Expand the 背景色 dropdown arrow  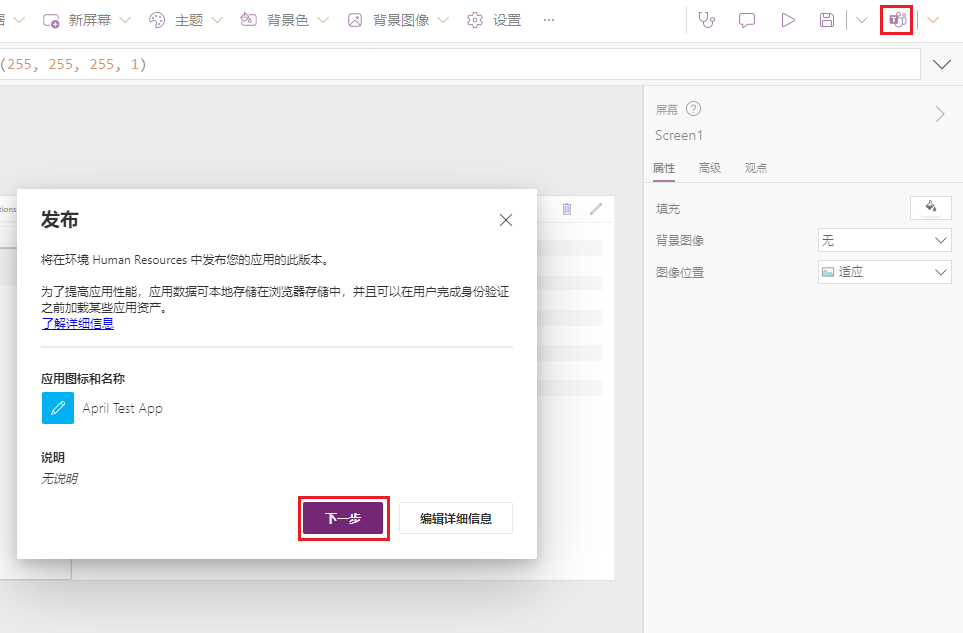coord(323,20)
